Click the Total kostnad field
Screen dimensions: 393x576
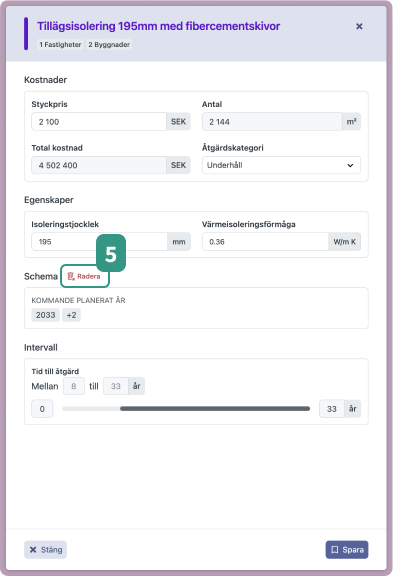pyautogui.click(x=99, y=165)
